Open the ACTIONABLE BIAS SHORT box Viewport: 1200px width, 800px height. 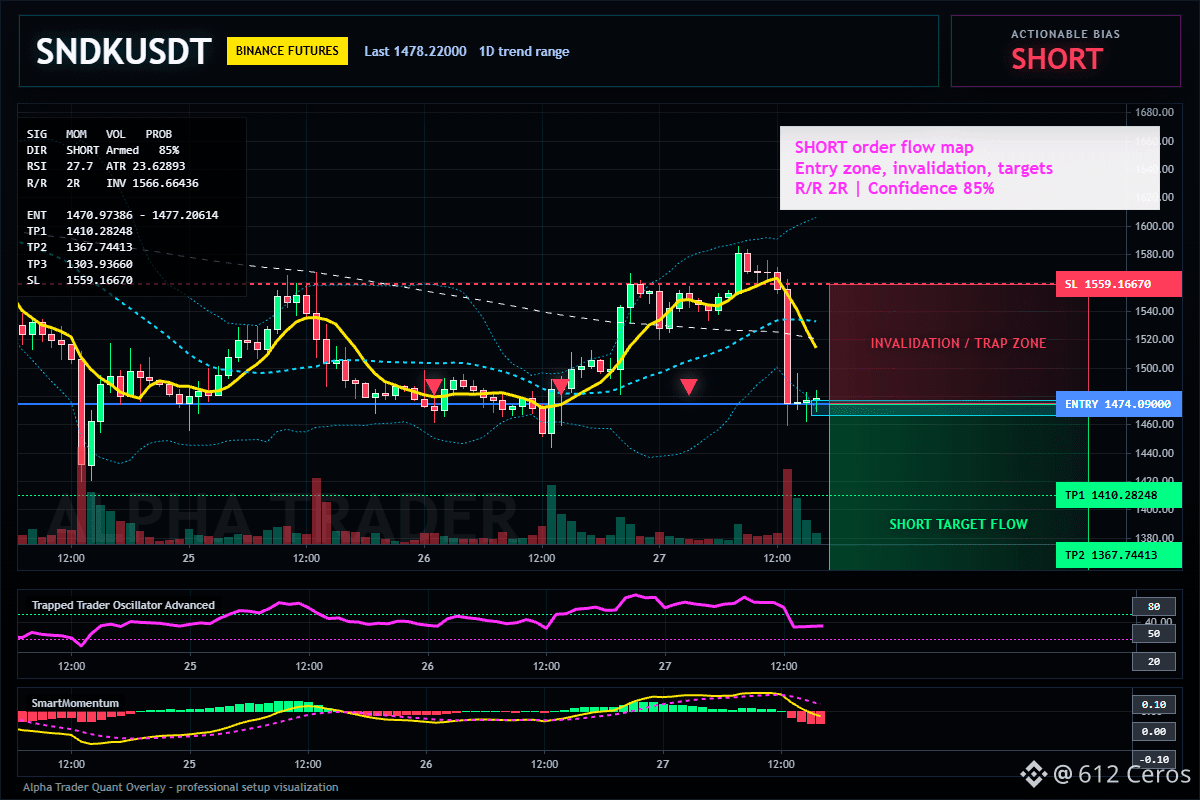1065,51
